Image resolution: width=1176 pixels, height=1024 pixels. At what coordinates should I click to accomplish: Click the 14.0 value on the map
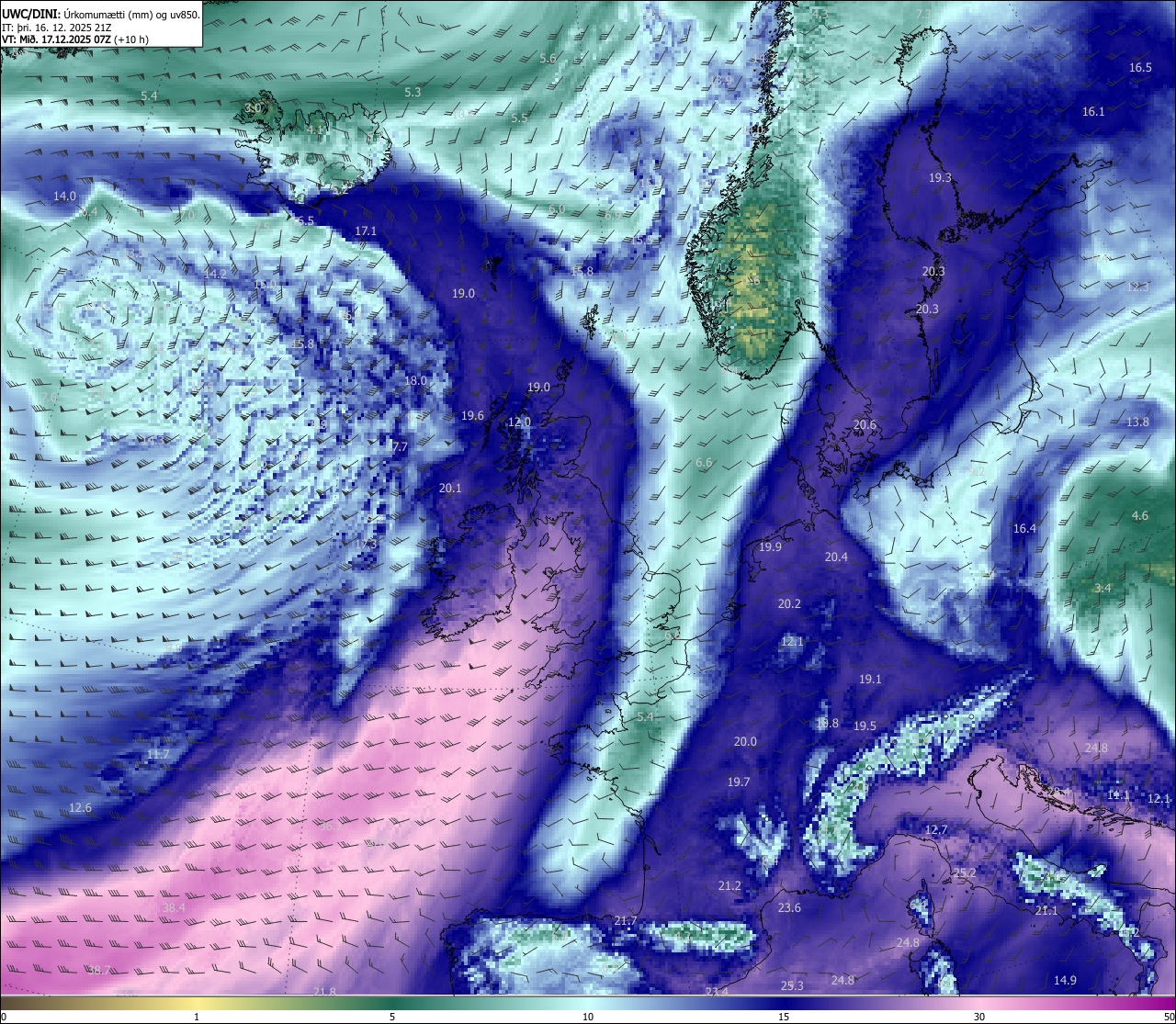tap(64, 197)
